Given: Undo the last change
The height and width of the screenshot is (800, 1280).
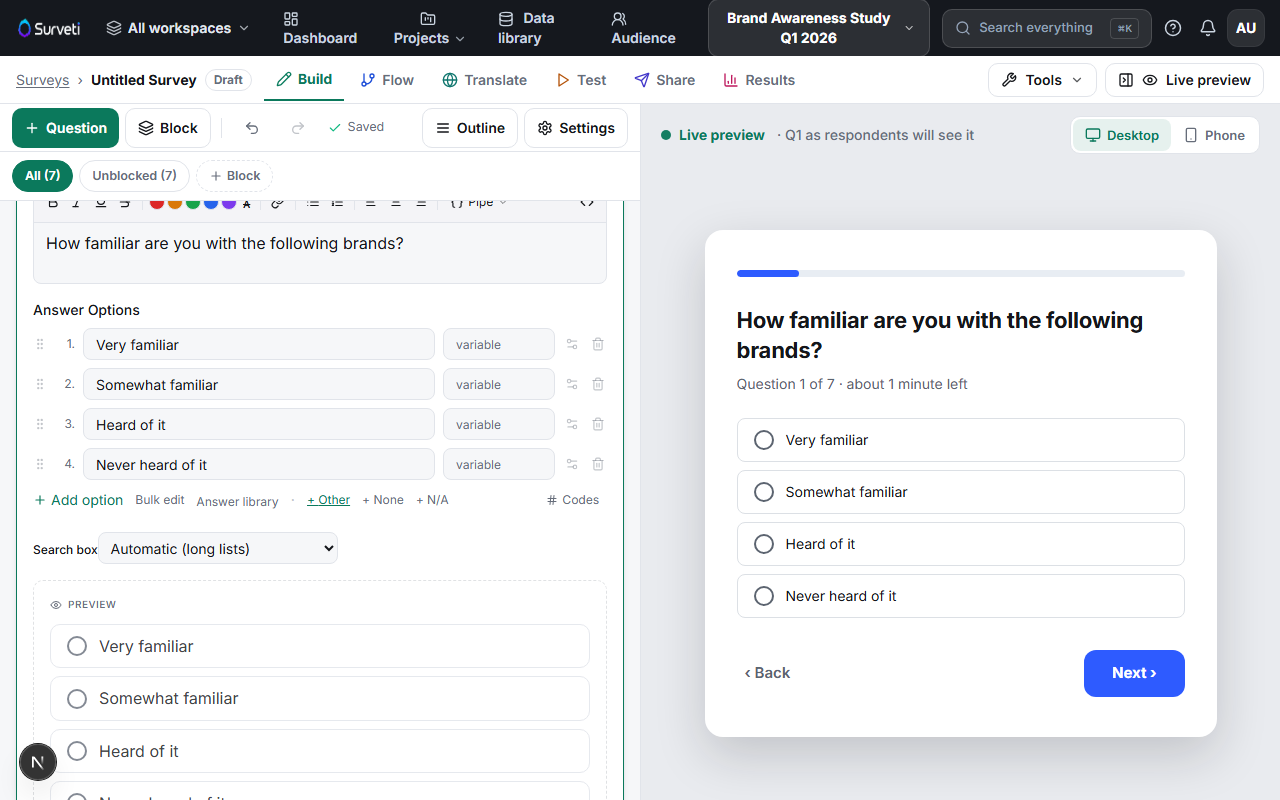Looking at the screenshot, I should click(x=252, y=128).
